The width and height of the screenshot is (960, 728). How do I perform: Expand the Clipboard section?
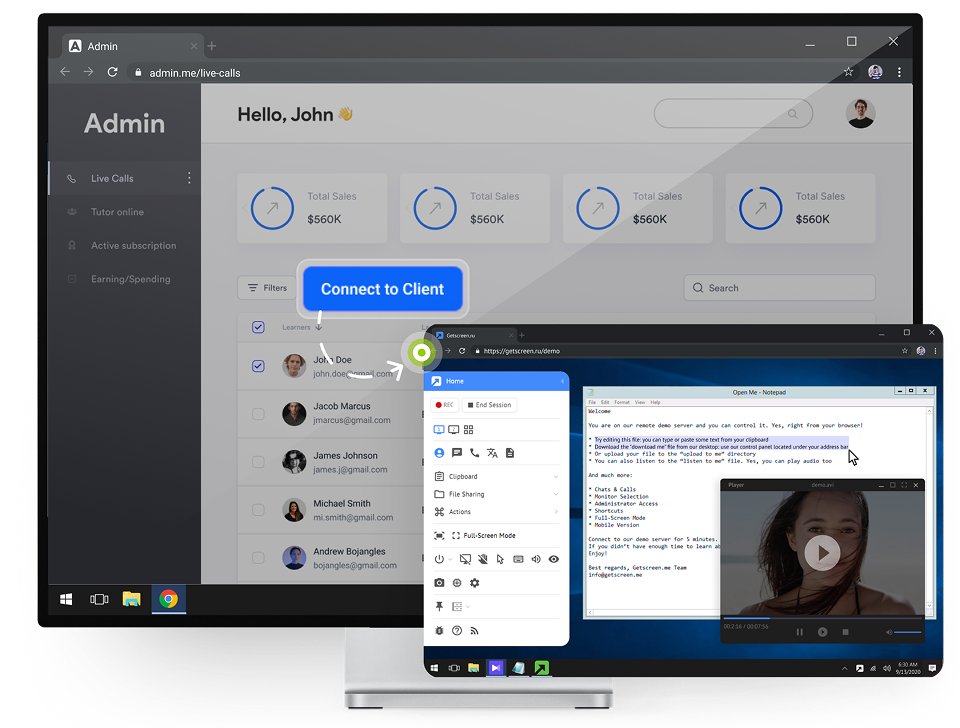496,476
